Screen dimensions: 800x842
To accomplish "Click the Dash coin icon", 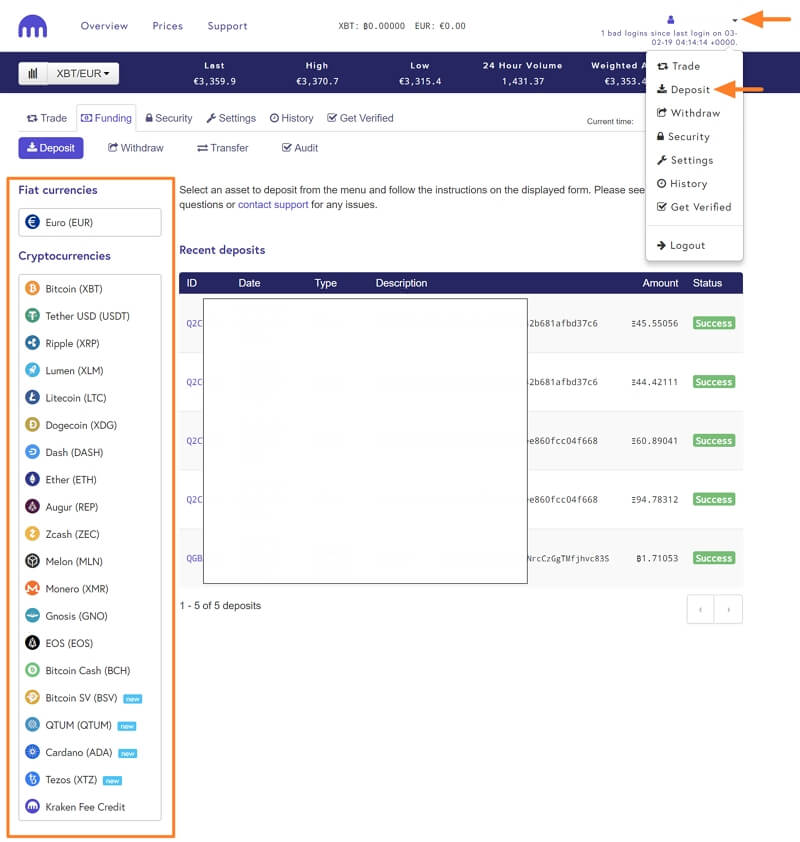I will 33,452.
